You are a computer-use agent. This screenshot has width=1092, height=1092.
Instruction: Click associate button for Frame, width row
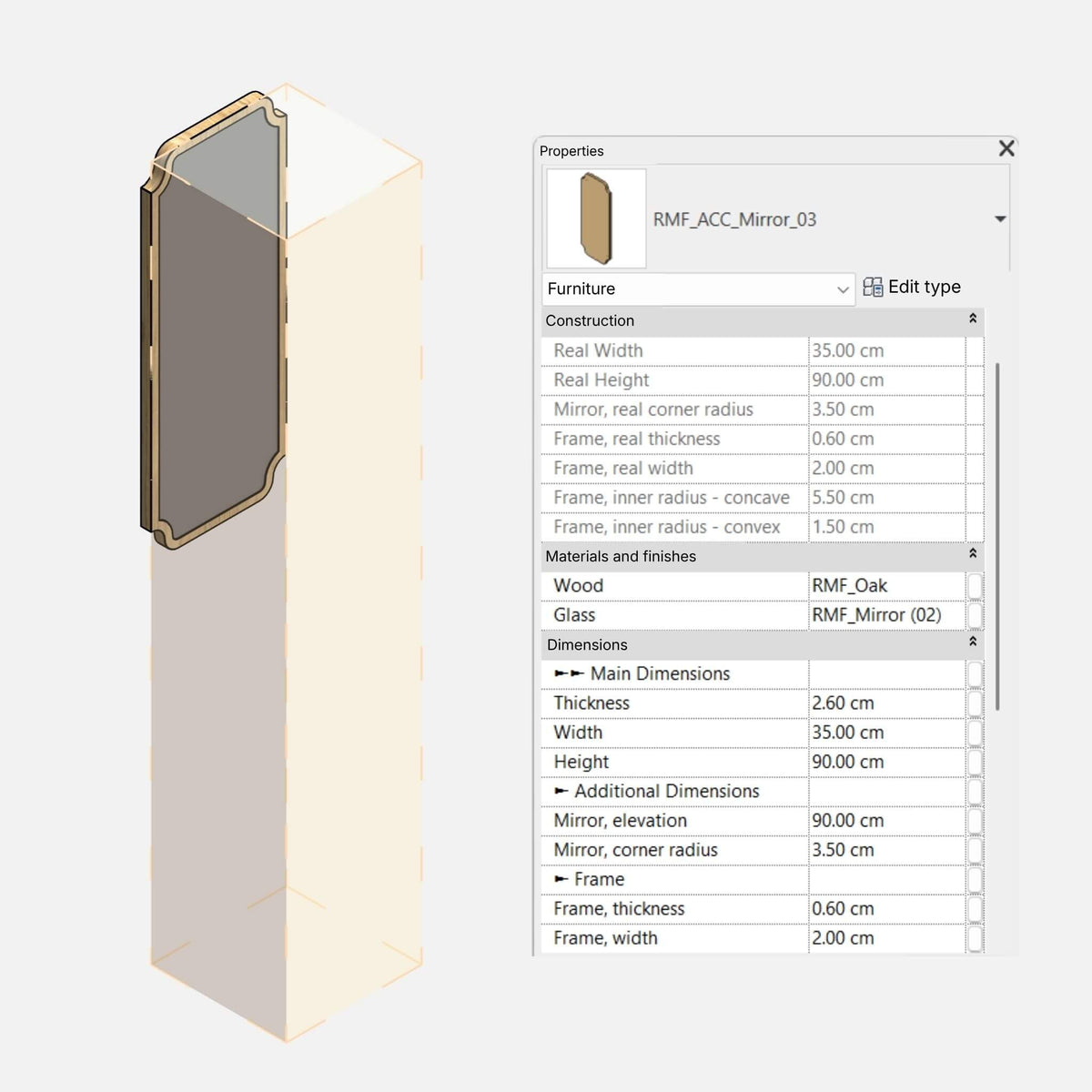coord(975,938)
